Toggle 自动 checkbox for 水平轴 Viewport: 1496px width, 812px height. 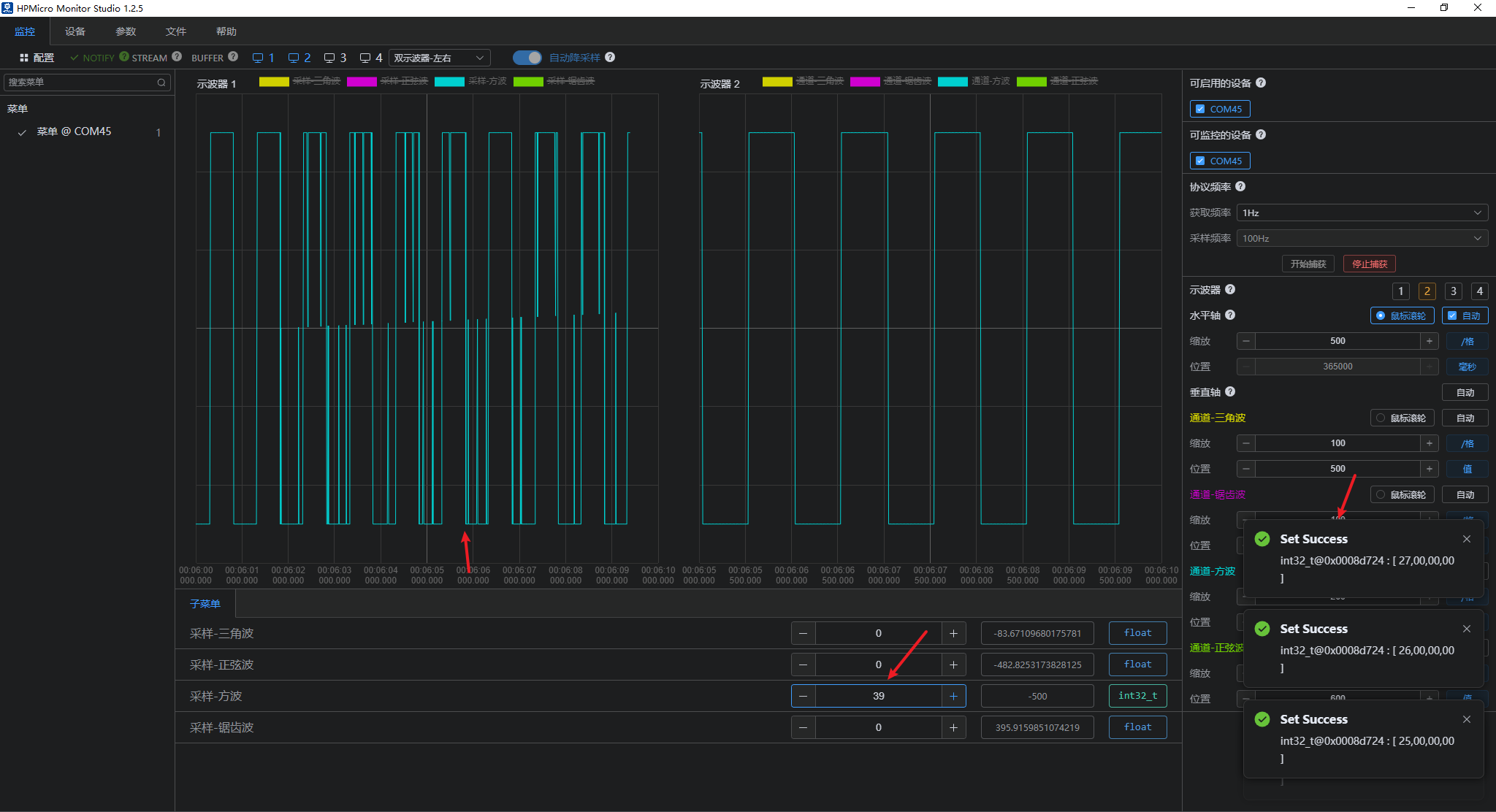click(x=1465, y=315)
